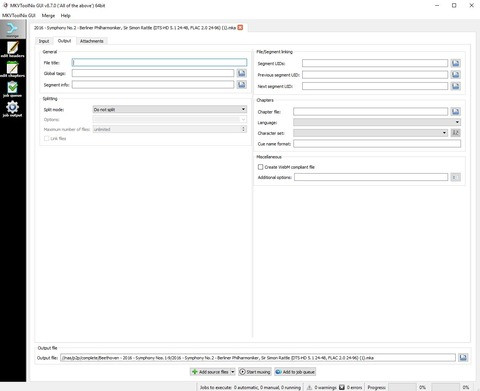Focus the Additional options input field

tap(371, 177)
